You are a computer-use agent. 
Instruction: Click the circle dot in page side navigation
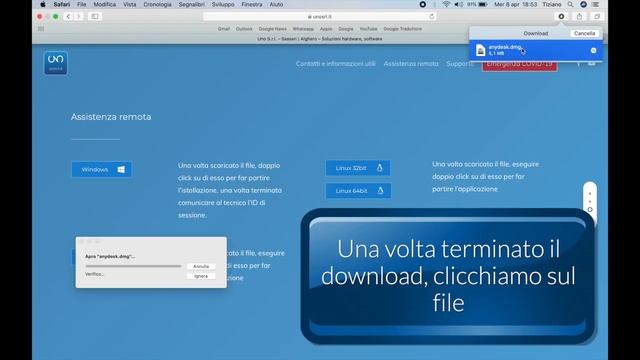click(590, 209)
